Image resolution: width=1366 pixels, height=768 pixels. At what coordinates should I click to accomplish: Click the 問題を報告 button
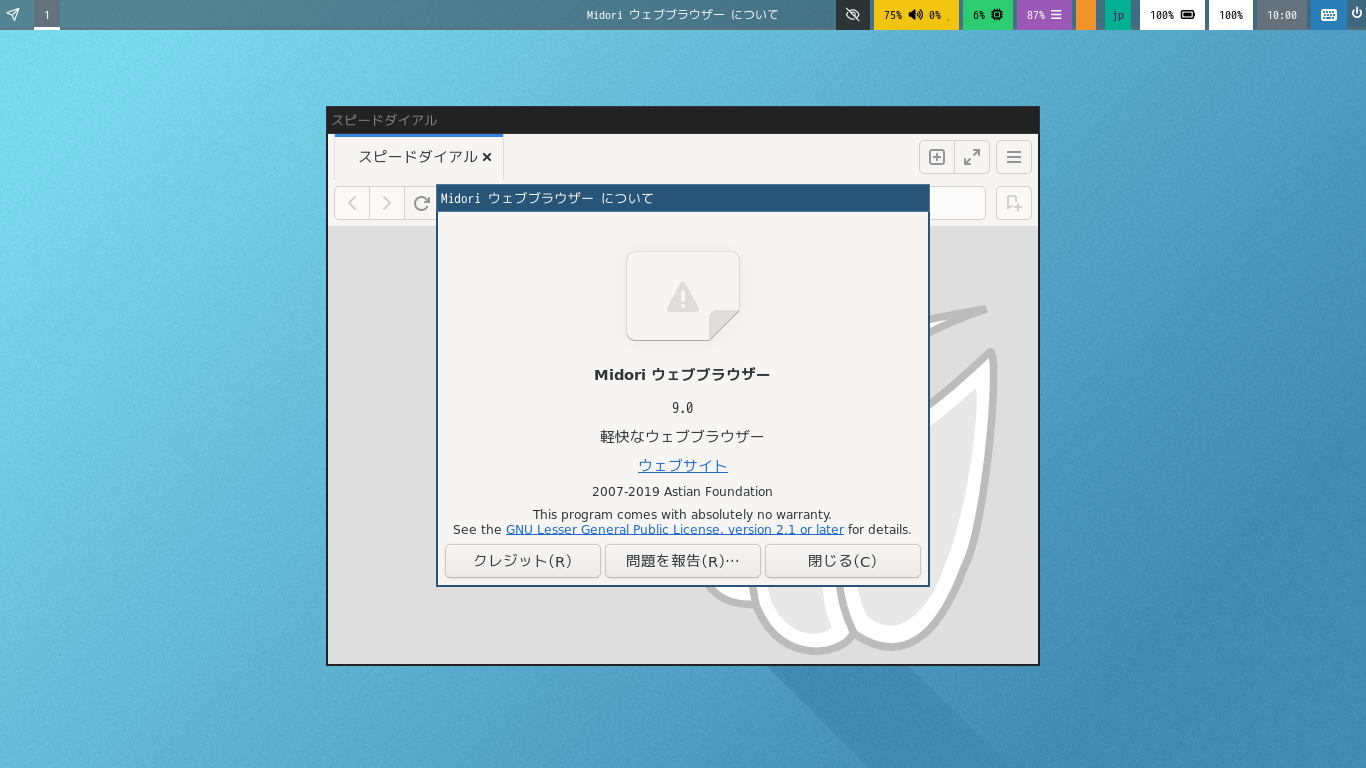683,561
